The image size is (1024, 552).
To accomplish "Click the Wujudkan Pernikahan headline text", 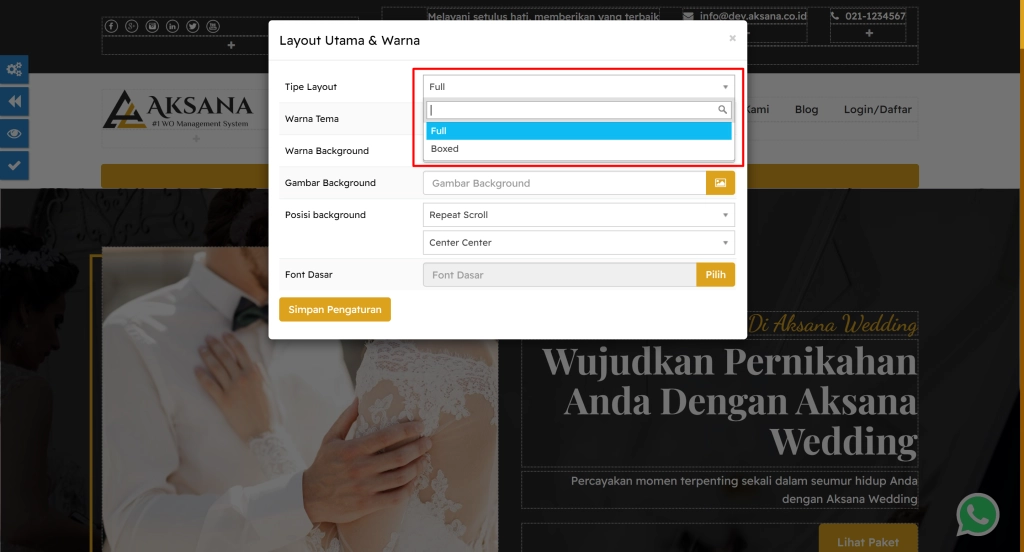I will (x=729, y=401).
